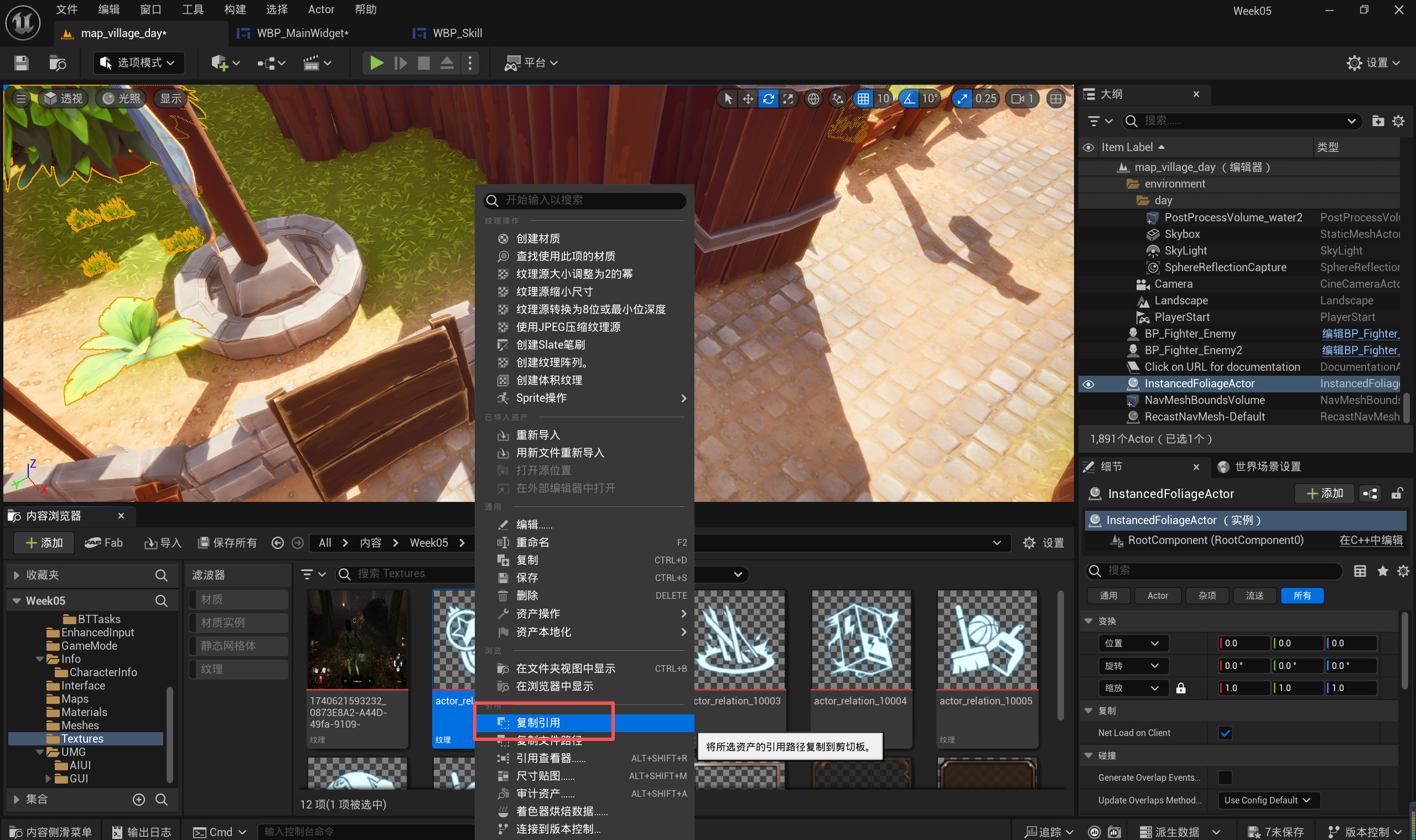The height and width of the screenshot is (840, 1416).
Task: Open Use Config Default dropdown
Action: [x=1267, y=800]
